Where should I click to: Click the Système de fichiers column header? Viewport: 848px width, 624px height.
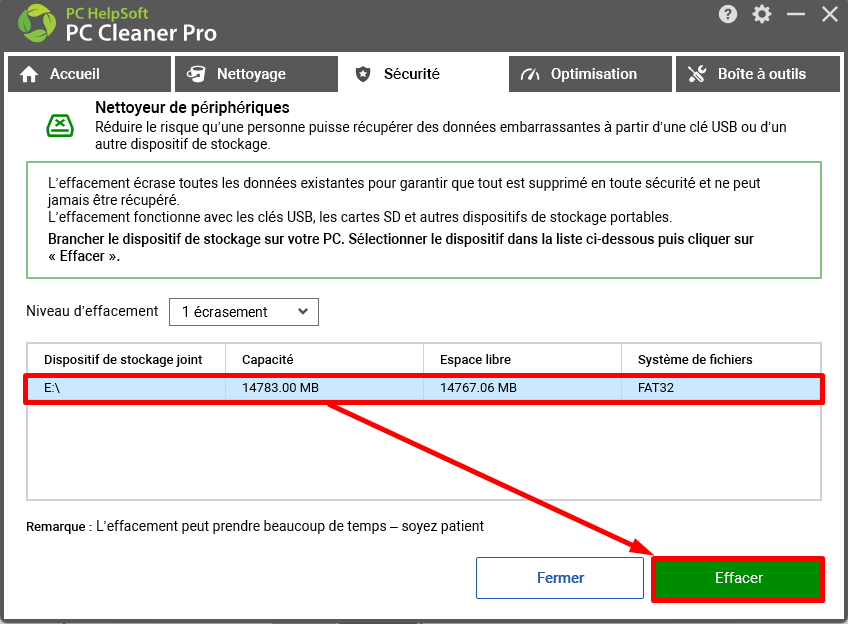(721, 360)
